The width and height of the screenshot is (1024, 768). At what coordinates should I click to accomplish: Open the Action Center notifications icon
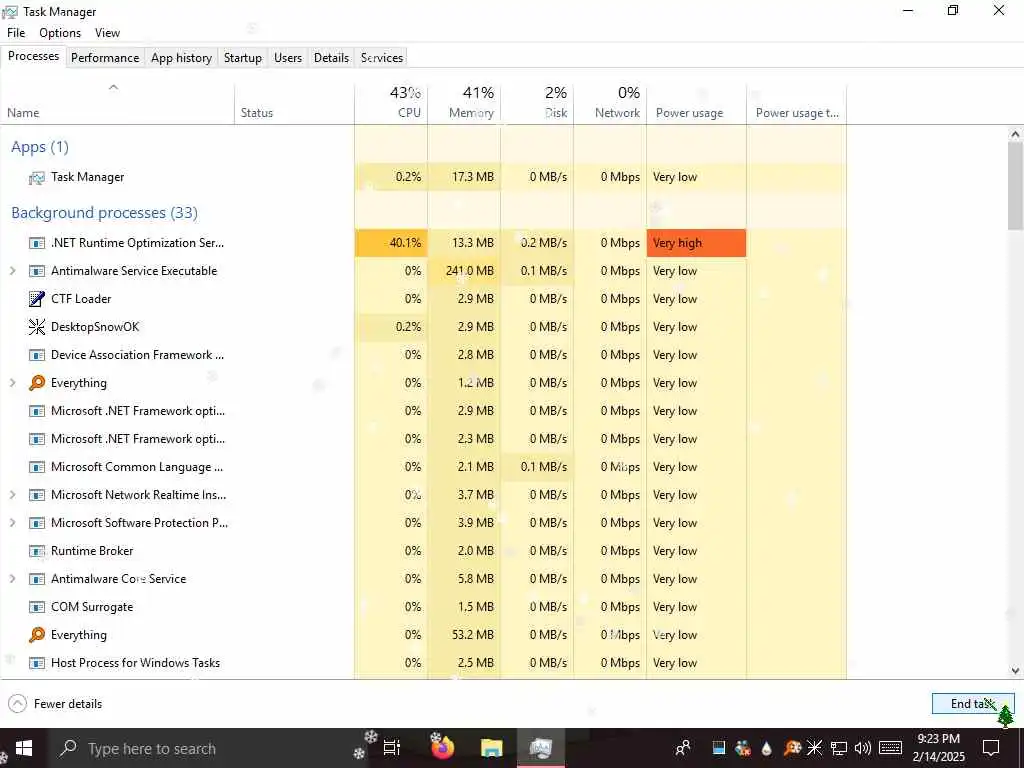pyautogui.click(x=991, y=748)
